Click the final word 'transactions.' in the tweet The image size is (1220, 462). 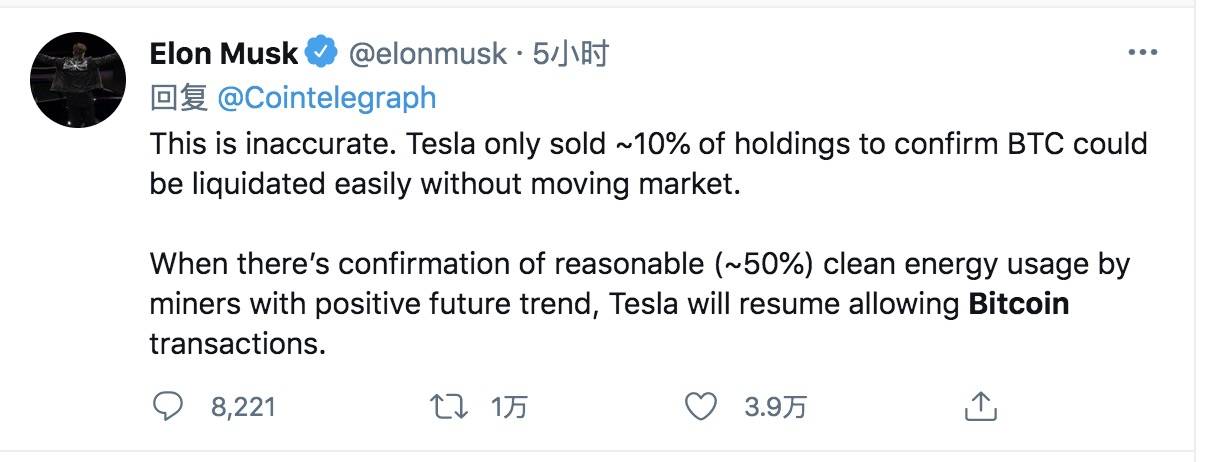tap(239, 343)
